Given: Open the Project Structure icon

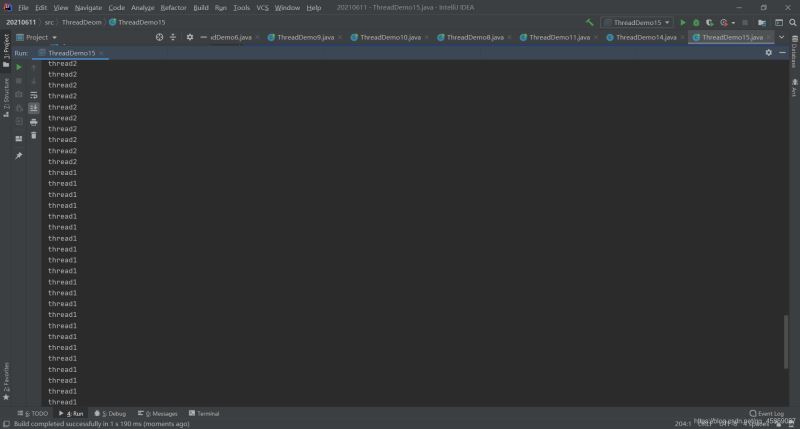Looking at the screenshot, I should 762,22.
